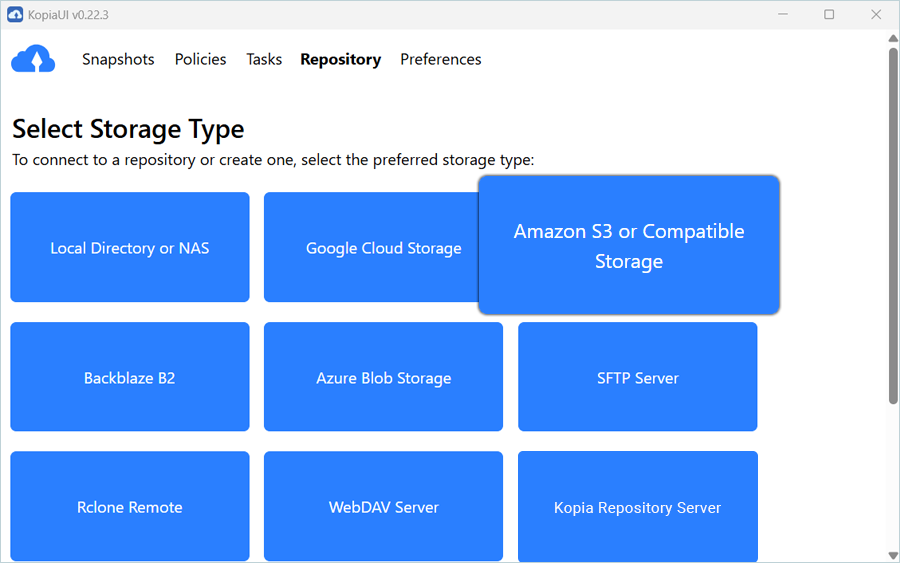
Task: Select Azure Blob Storage option
Action: click(x=383, y=378)
